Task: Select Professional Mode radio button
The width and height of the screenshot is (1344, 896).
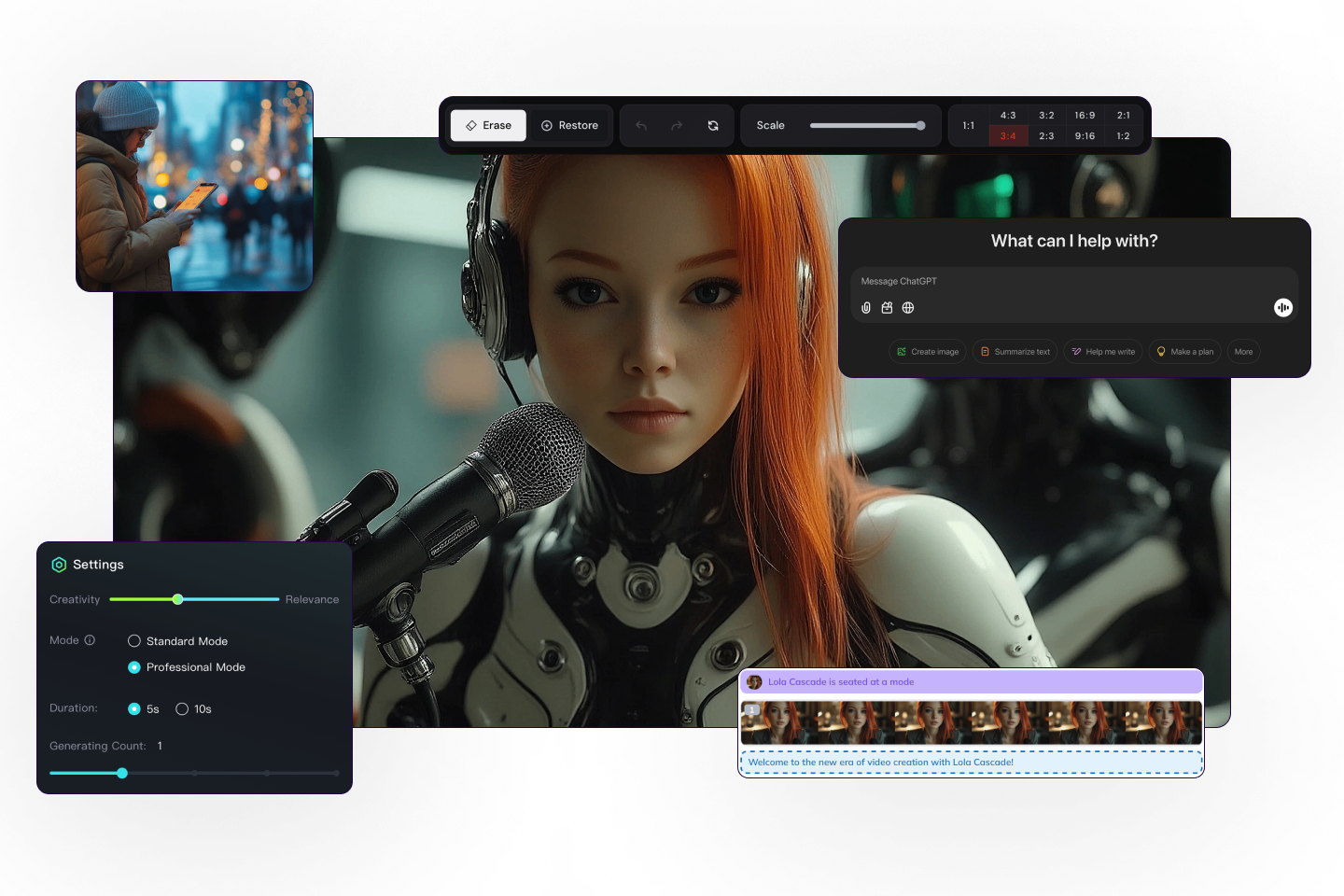Action: pos(134,667)
